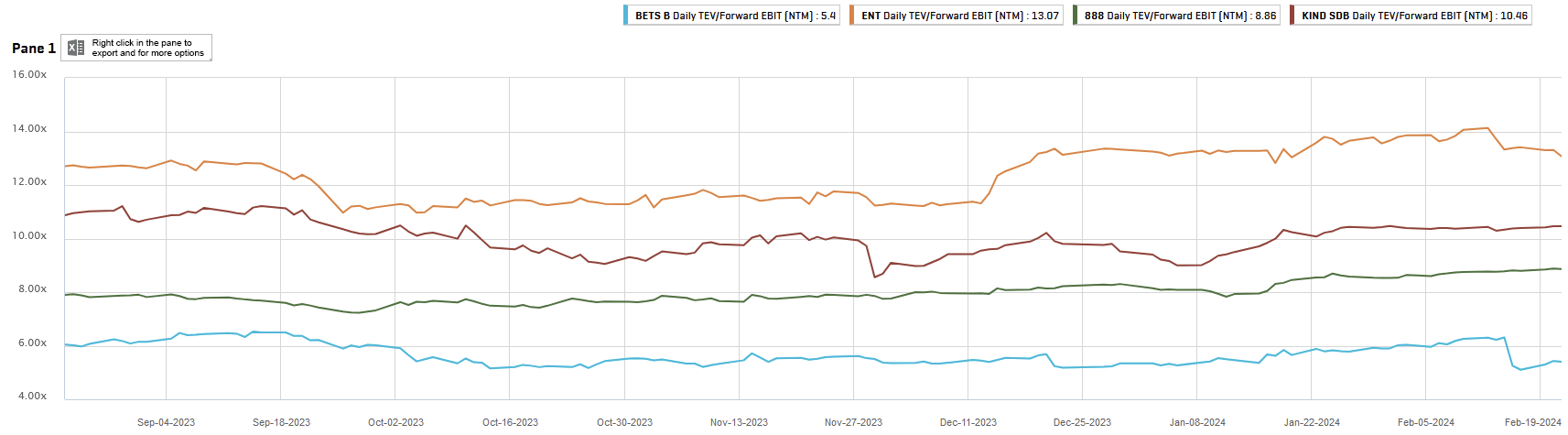Click the Oct-02-2023 date axis label
1568x435 pixels.
(x=395, y=422)
